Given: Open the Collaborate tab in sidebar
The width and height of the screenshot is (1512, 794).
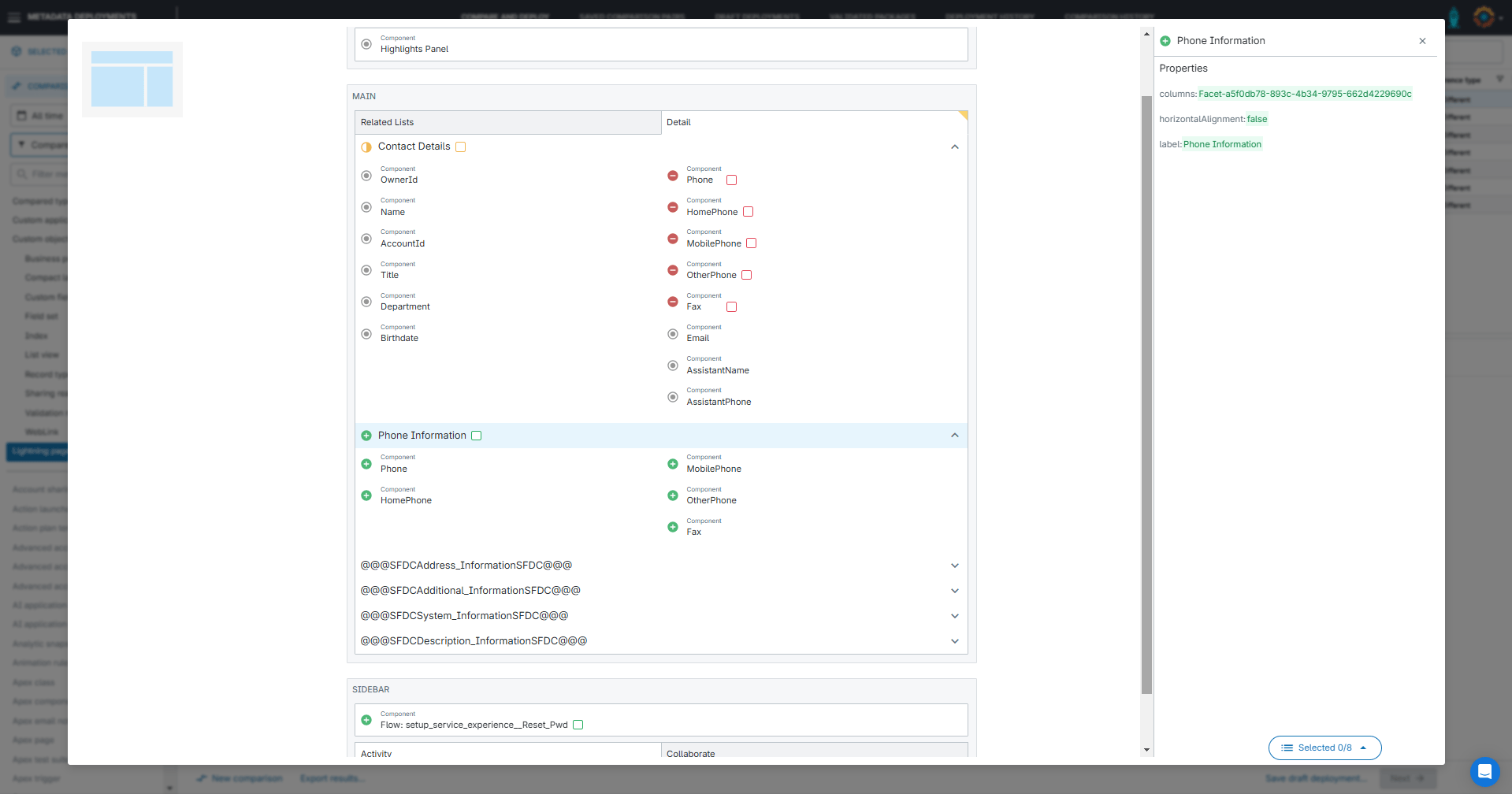Looking at the screenshot, I should pos(814,753).
